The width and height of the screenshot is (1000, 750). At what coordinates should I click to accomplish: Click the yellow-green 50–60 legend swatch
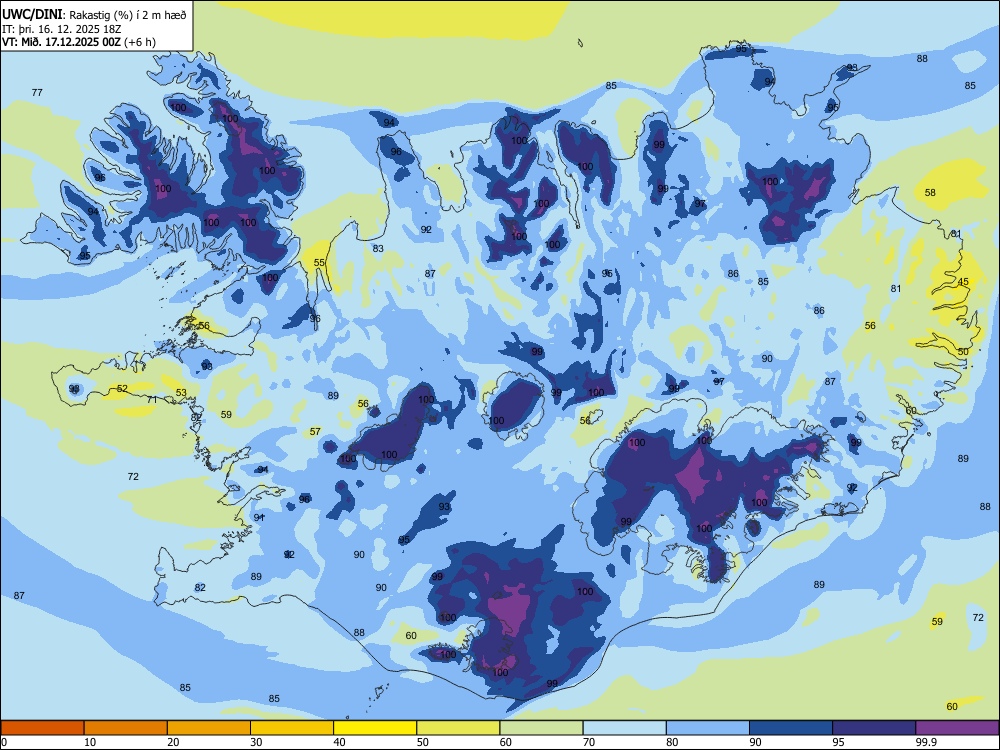tap(458, 728)
